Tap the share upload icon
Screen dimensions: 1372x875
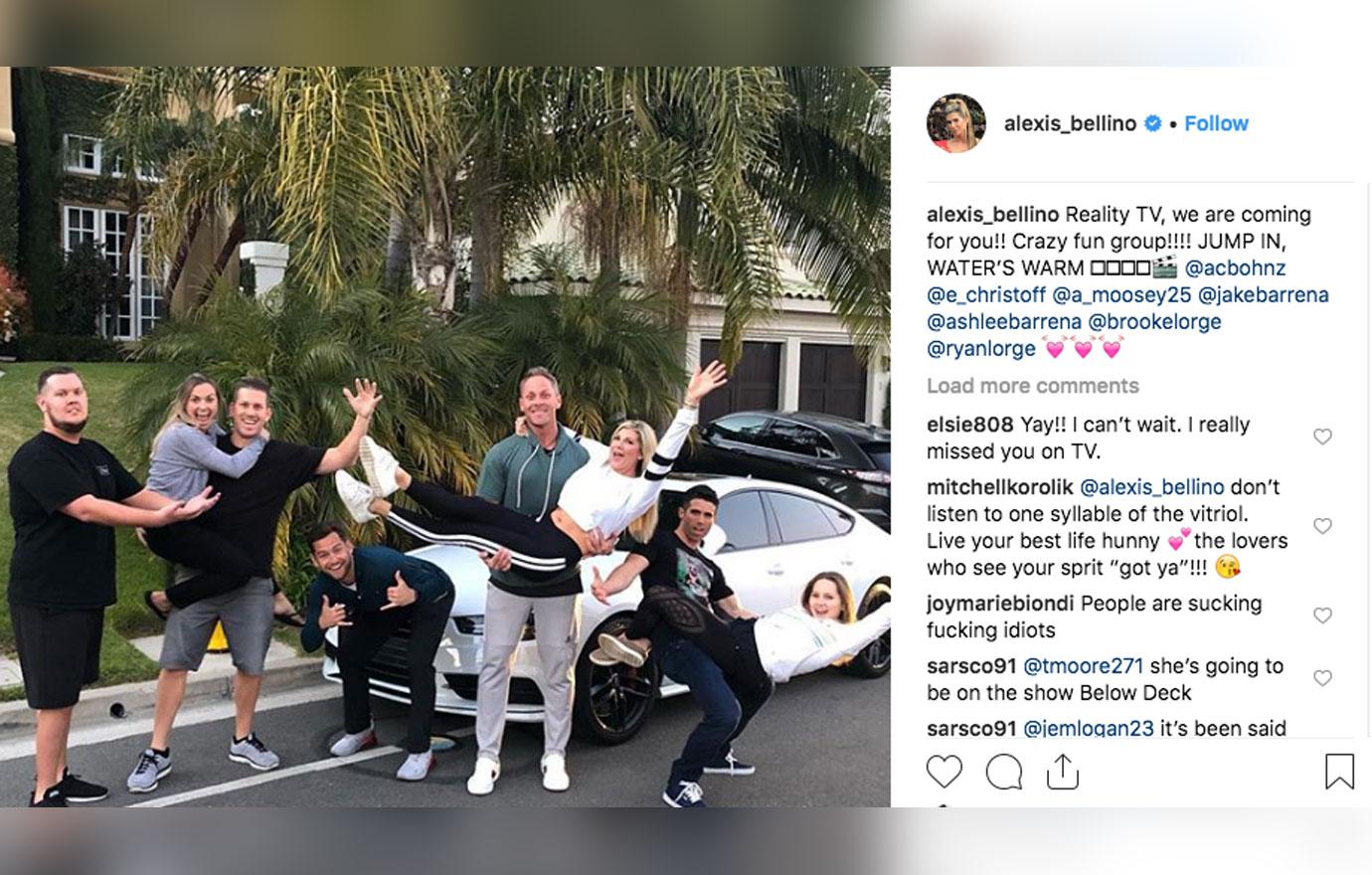1063,771
